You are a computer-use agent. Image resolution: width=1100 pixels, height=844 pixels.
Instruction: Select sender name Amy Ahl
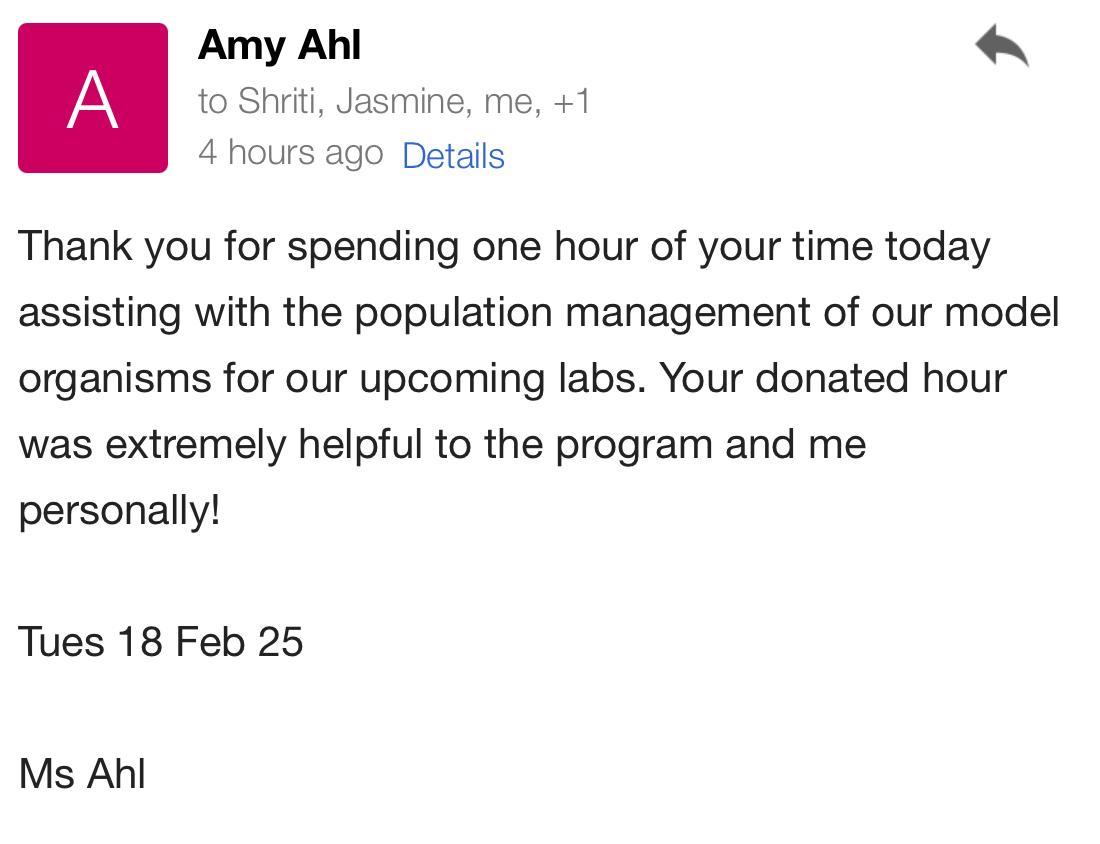pos(279,46)
